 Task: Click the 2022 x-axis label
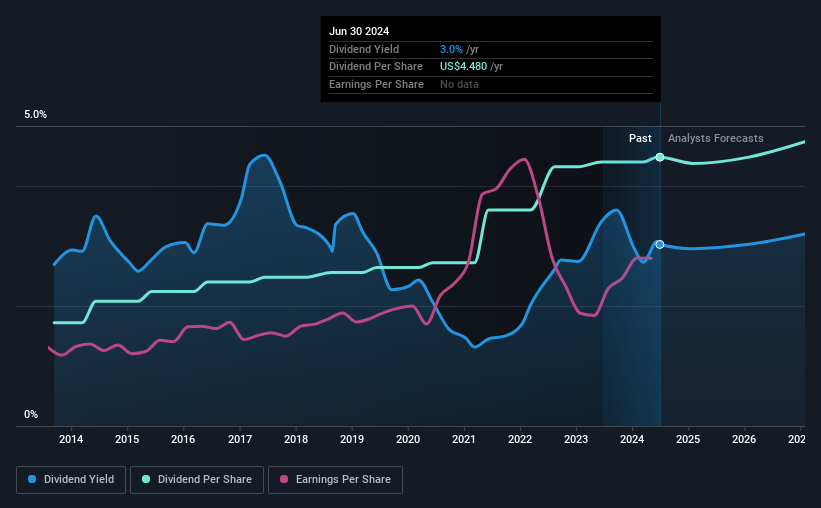click(x=520, y=439)
